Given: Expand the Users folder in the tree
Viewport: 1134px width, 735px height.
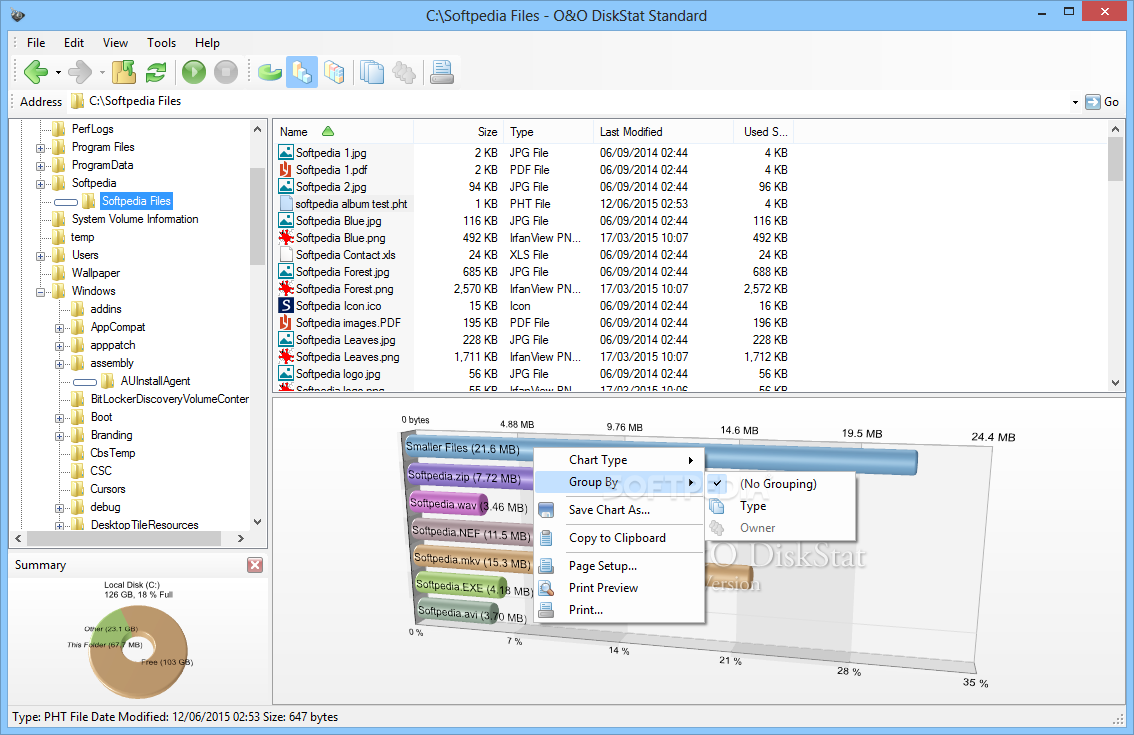Looking at the screenshot, I should [x=41, y=255].
